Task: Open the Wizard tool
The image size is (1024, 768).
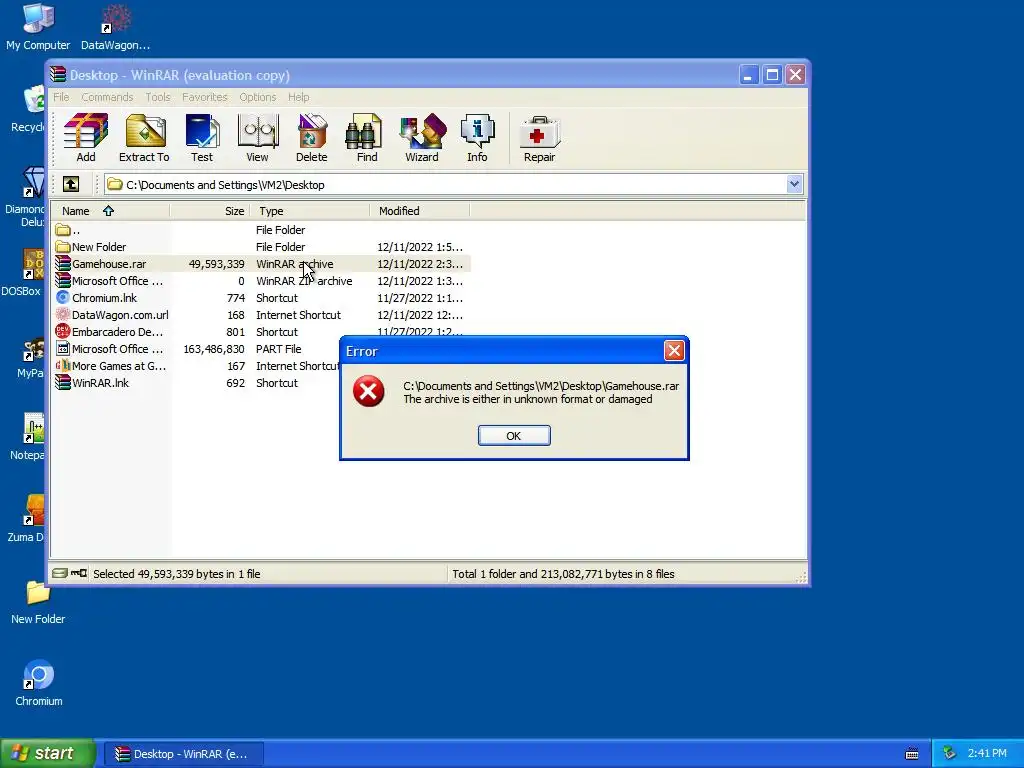Action: [x=422, y=138]
